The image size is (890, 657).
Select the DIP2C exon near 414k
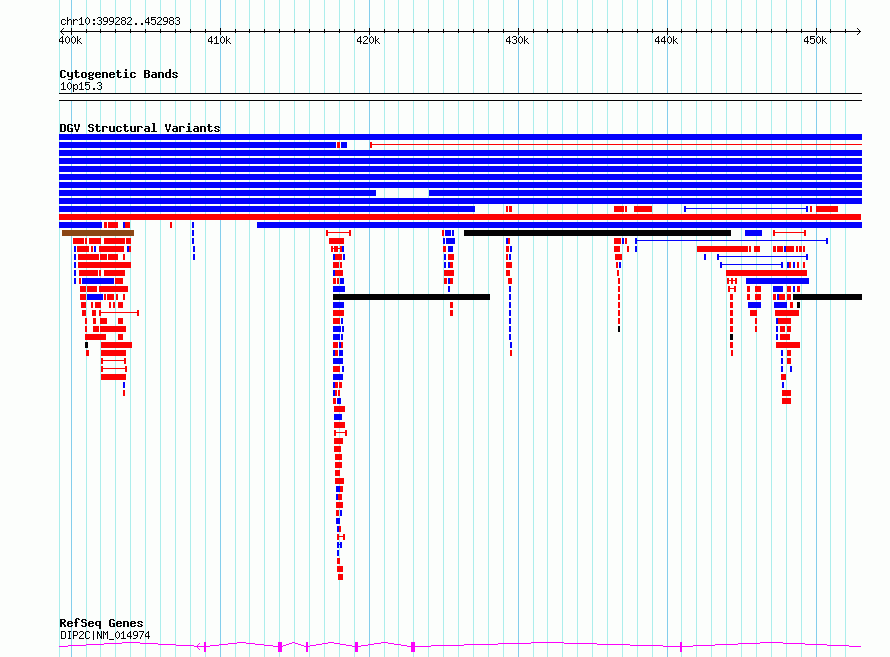(x=280, y=646)
